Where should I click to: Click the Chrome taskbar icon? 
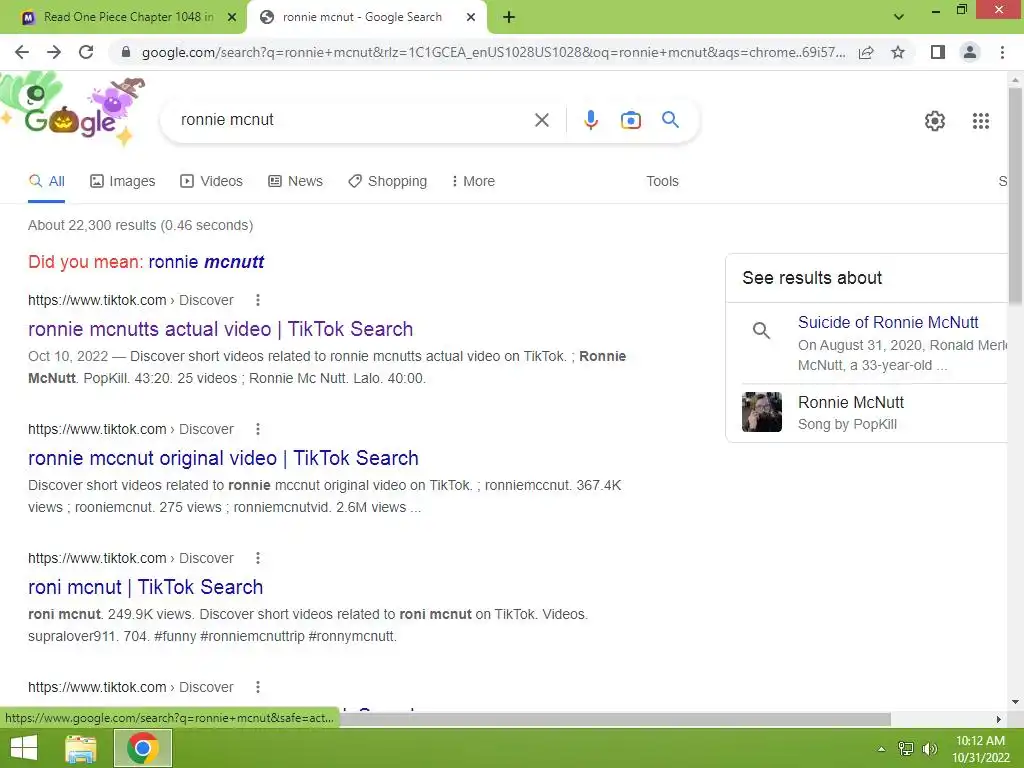143,748
